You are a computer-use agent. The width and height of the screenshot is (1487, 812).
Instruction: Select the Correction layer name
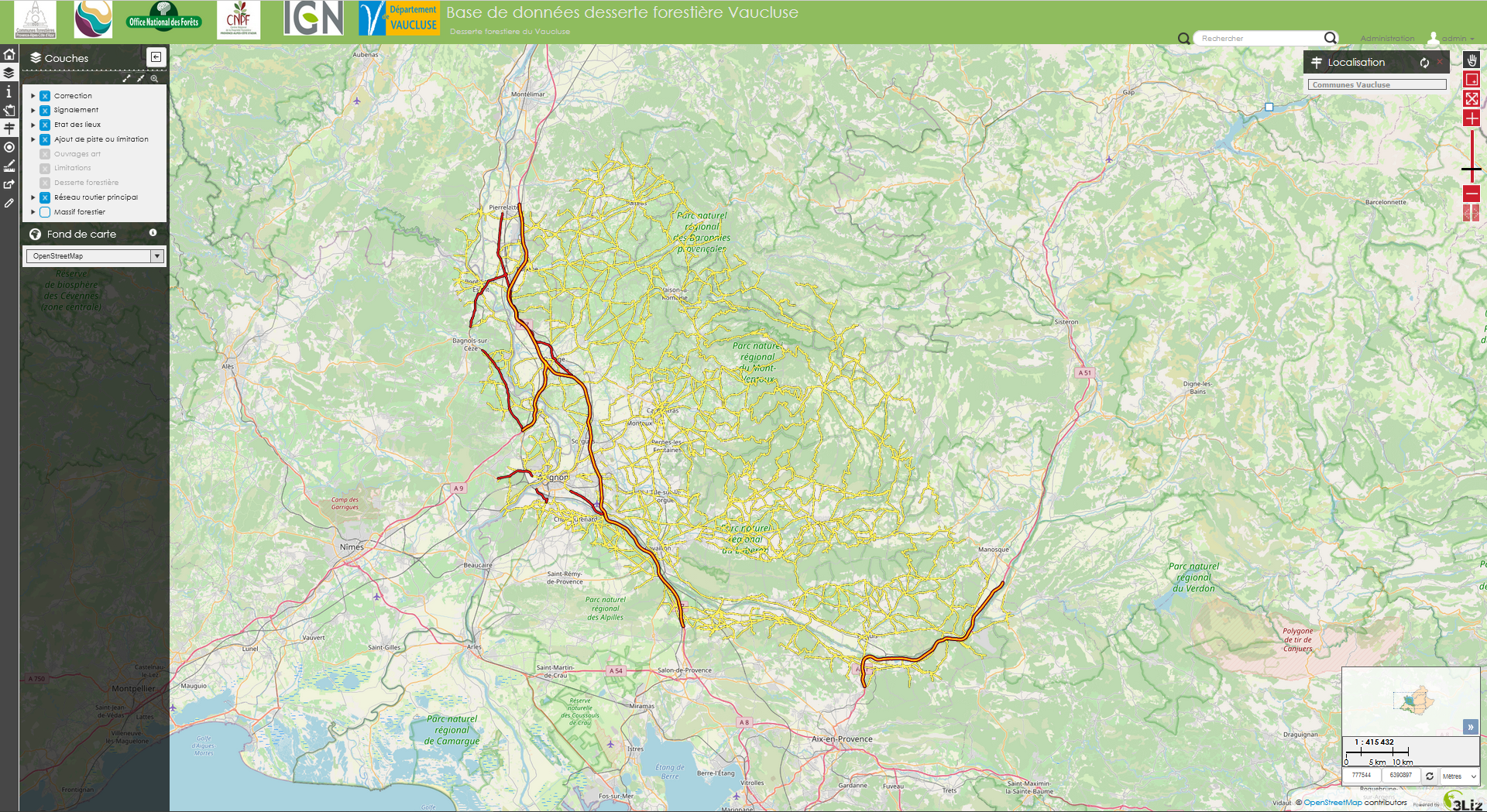[x=73, y=96]
